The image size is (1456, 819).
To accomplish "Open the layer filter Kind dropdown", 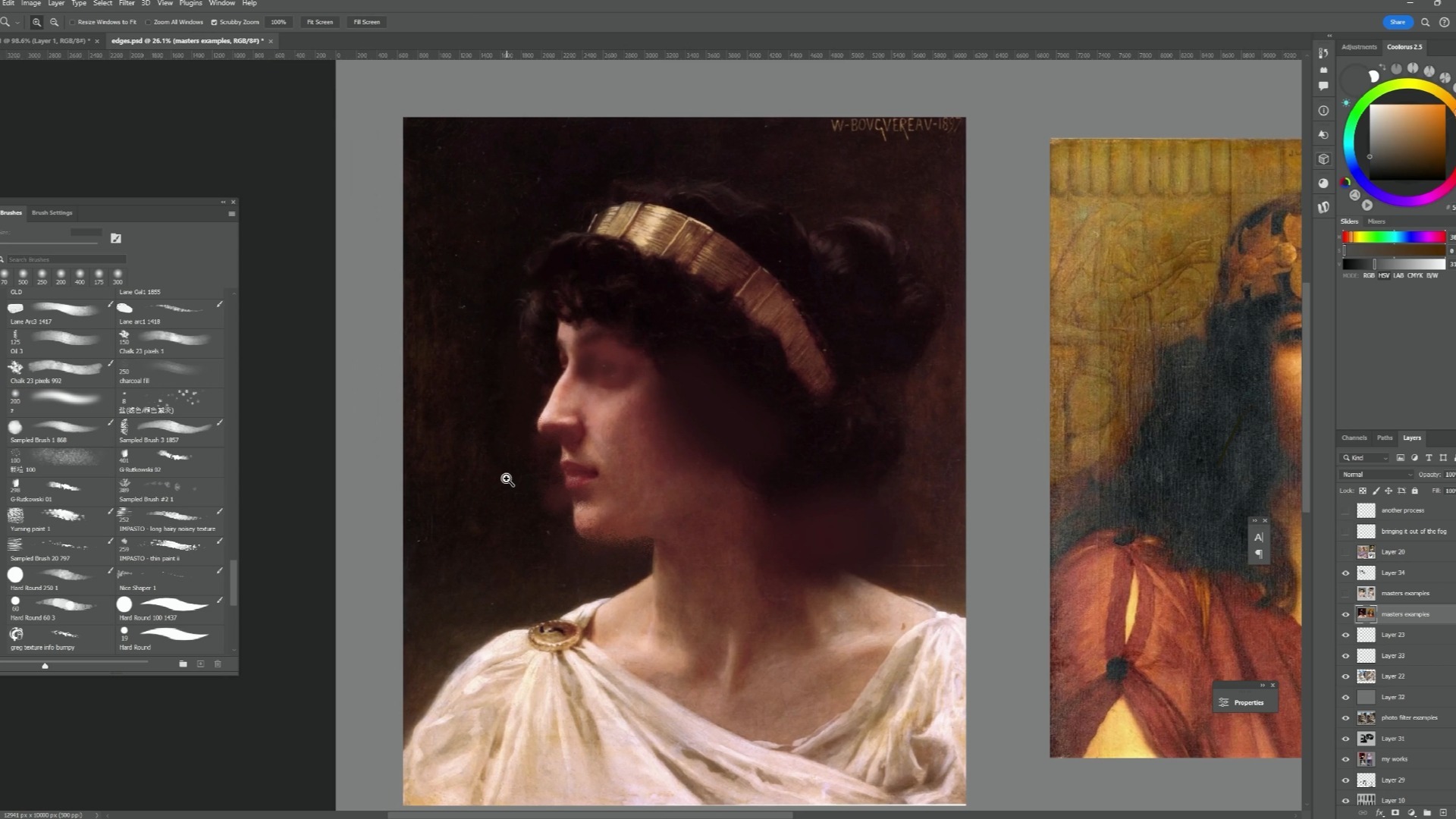I will pos(1365,457).
